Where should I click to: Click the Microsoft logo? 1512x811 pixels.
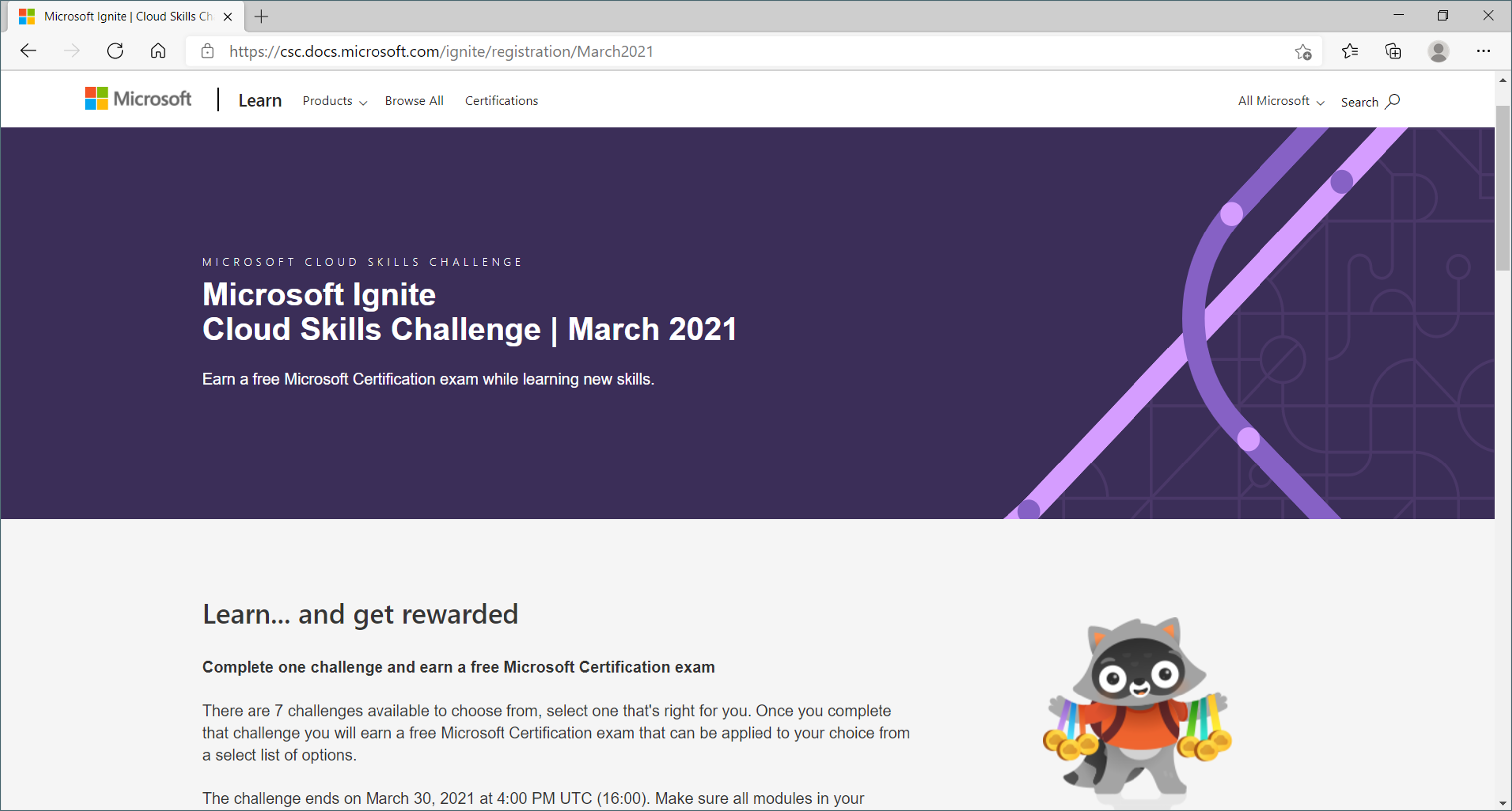click(138, 98)
